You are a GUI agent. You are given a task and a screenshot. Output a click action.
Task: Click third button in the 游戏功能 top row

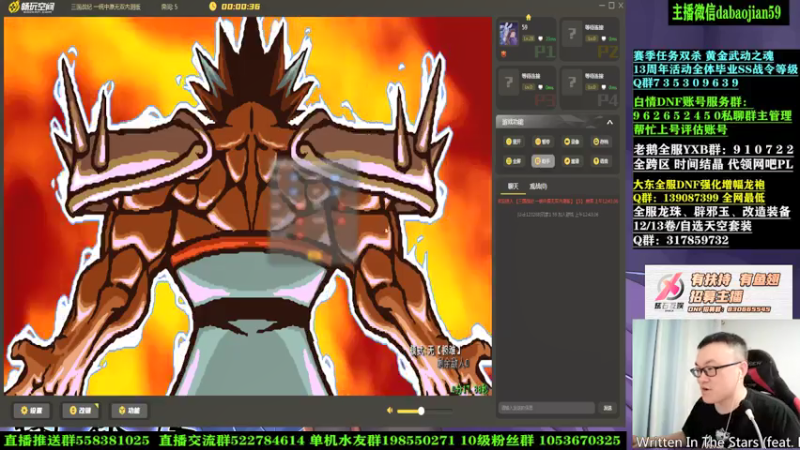point(571,141)
